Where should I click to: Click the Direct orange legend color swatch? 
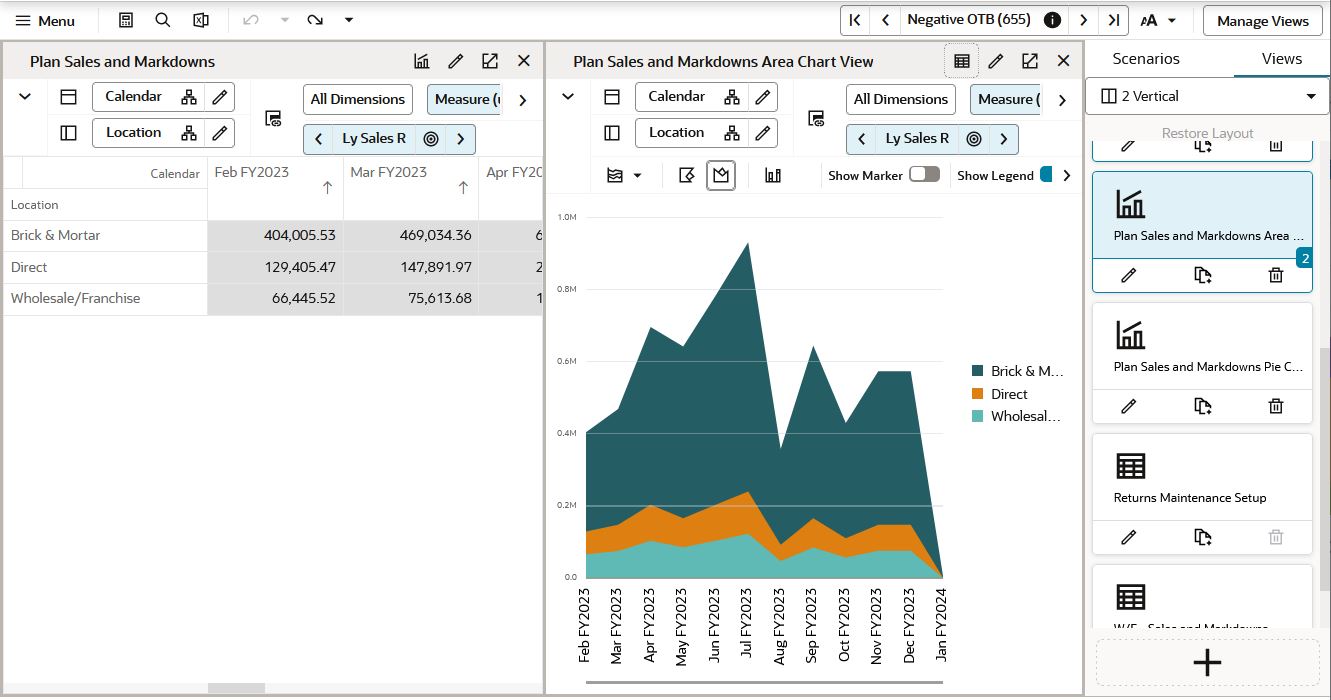click(x=977, y=394)
